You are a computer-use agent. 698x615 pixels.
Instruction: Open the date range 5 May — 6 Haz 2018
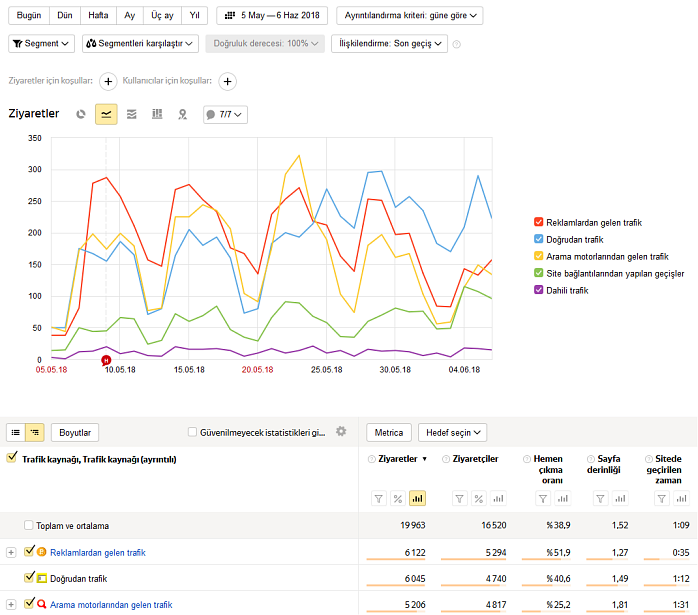[x=272, y=16]
